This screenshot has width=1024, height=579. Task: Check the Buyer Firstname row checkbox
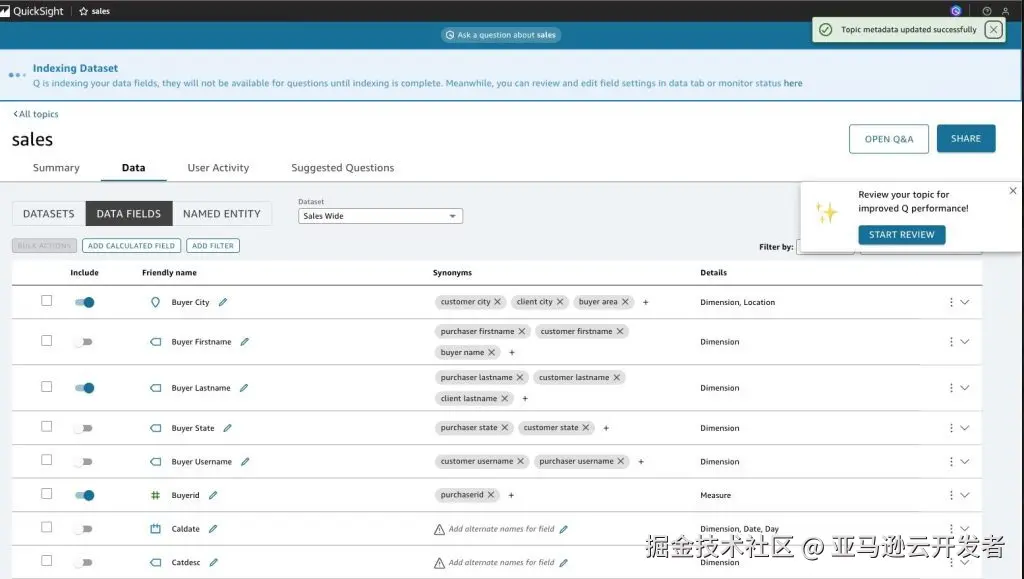pyautogui.click(x=46, y=341)
